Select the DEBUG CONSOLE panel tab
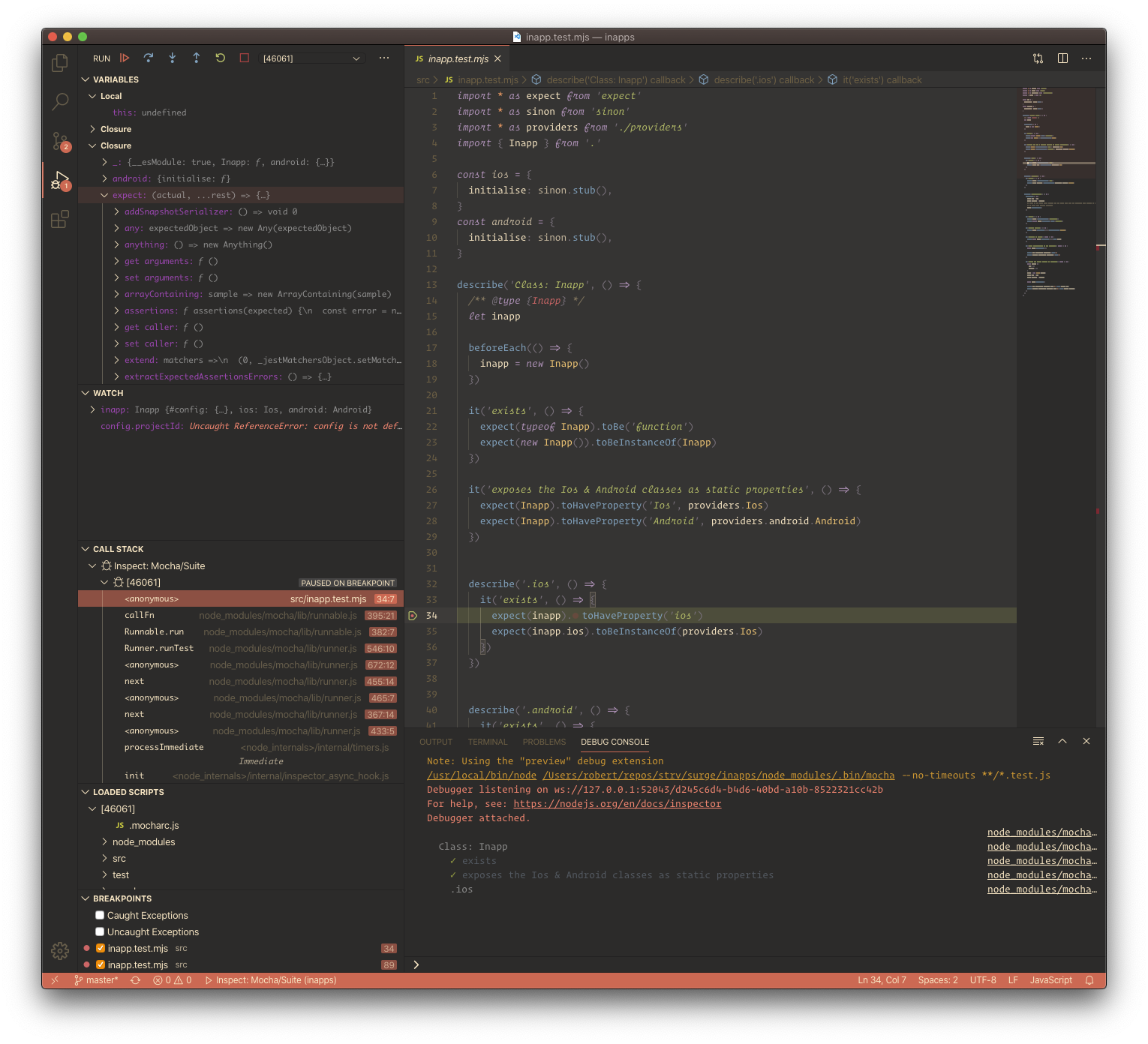1148x1044 pixels. point(615,742)
